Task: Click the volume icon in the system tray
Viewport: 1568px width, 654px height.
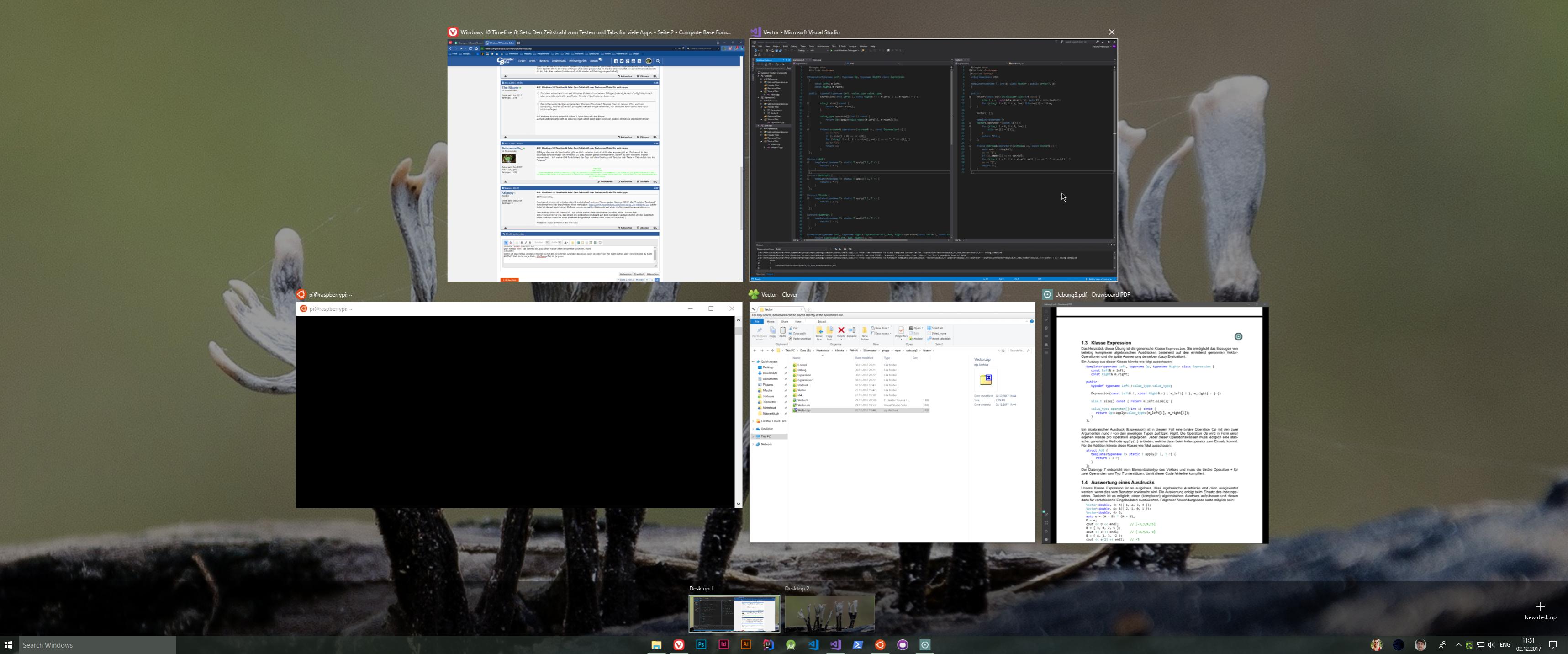Action: tap(1491, 645)
